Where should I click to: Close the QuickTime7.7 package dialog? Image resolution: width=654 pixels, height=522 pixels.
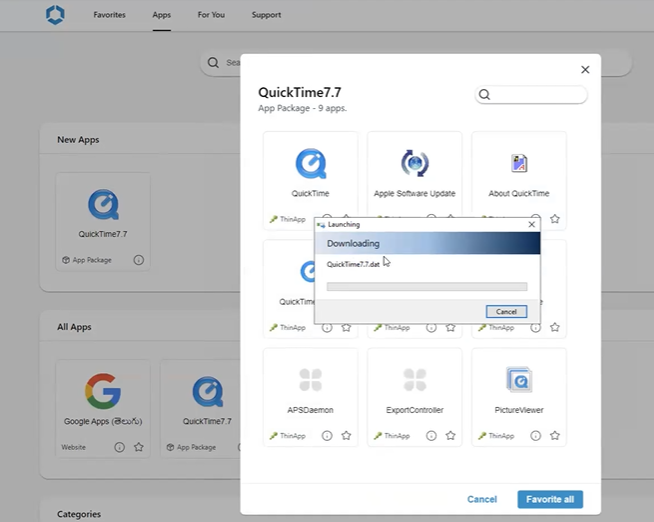pos(585,70)
